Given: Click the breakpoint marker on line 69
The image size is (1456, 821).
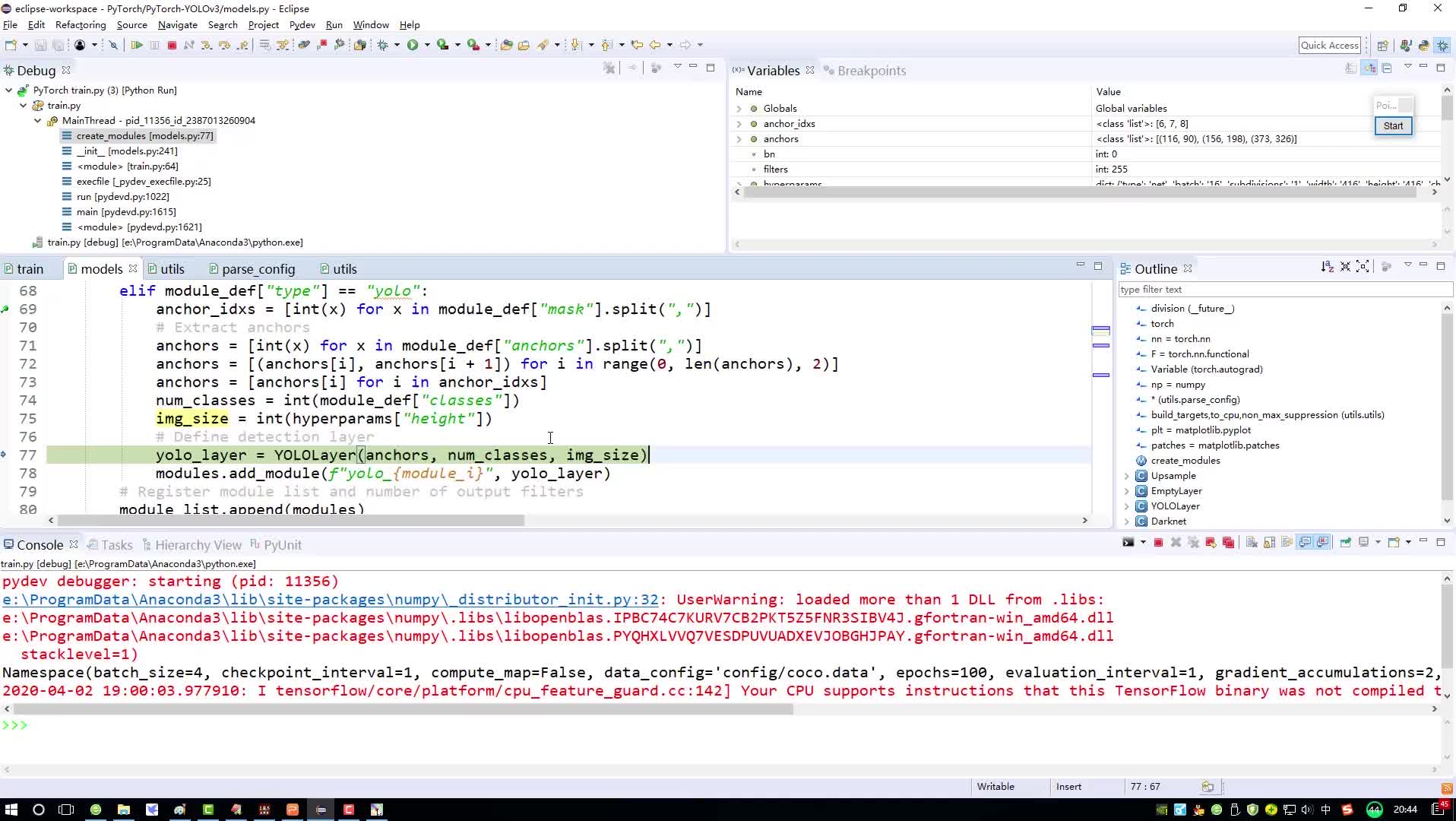Looking at the screenshot, I should click(x=5, y=309).
